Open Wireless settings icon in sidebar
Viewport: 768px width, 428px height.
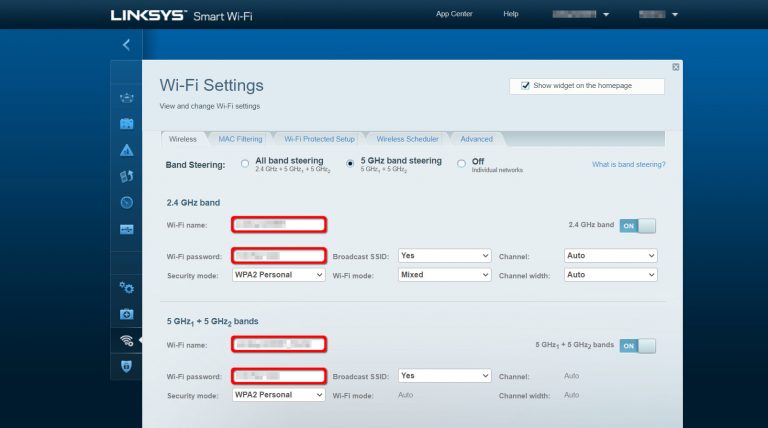click(126, 340)
